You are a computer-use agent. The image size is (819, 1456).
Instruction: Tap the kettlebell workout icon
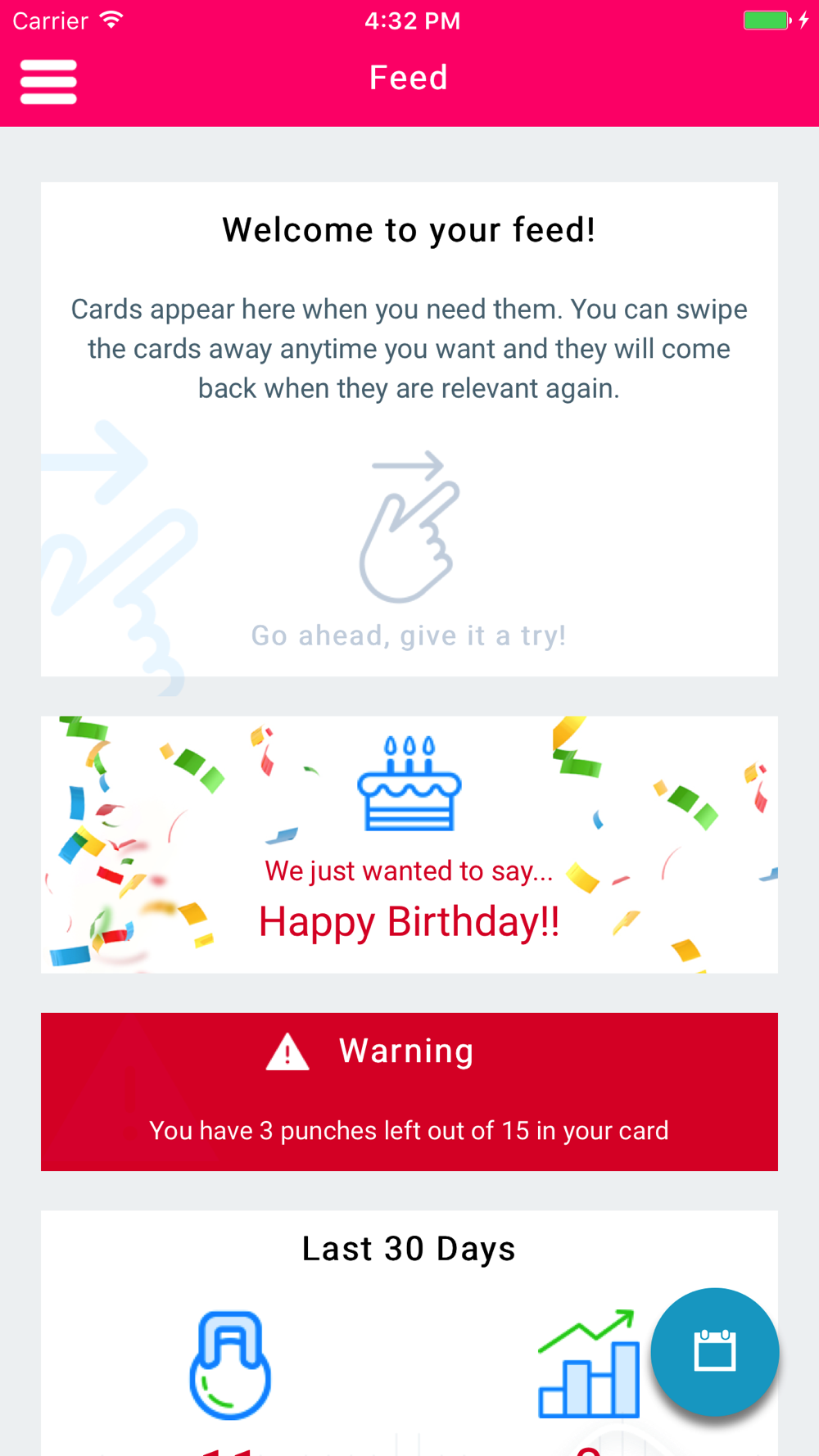(230, 1365)
